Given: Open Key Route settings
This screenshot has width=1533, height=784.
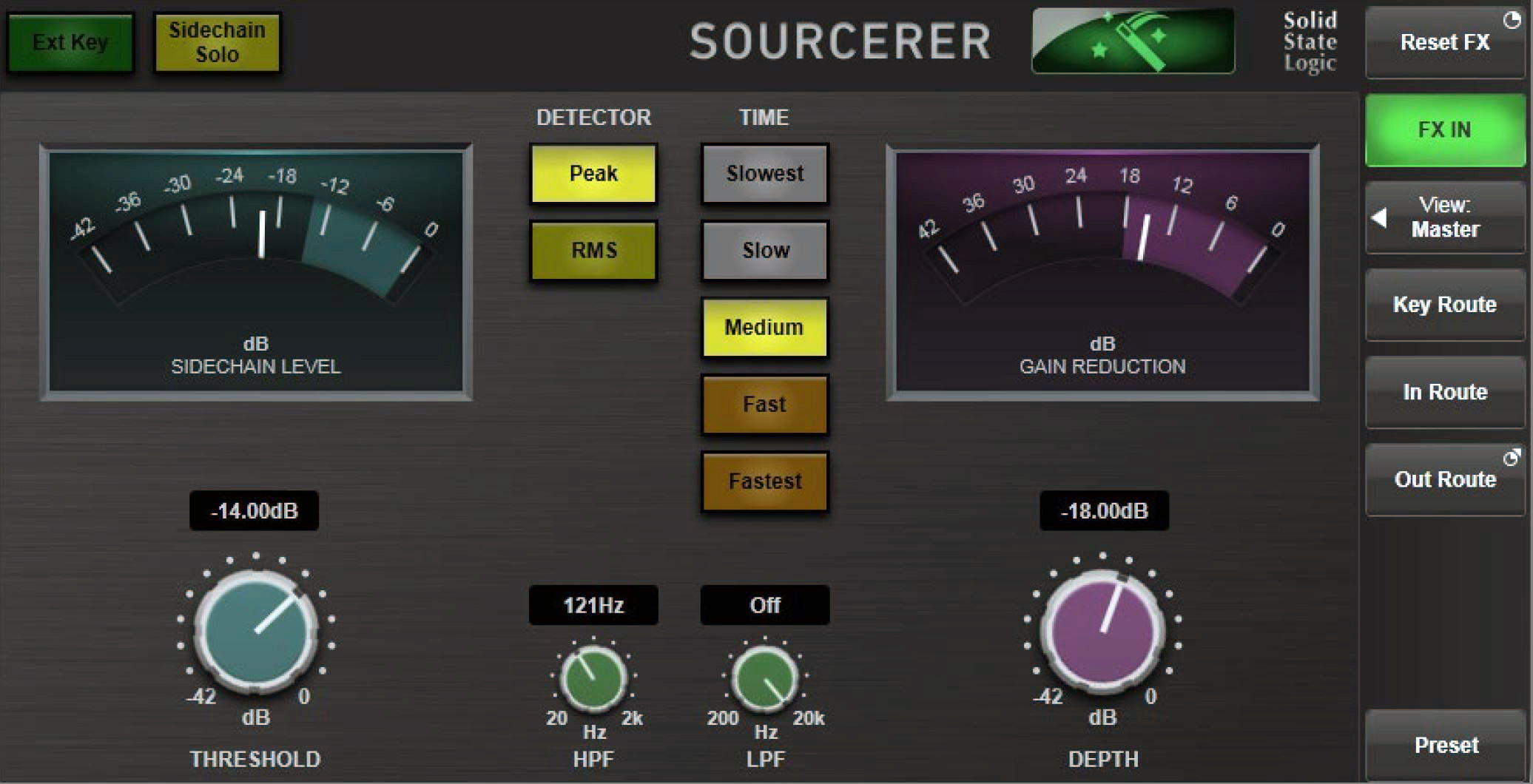Looking at the screenshot, I should [x=1445, y=304].
